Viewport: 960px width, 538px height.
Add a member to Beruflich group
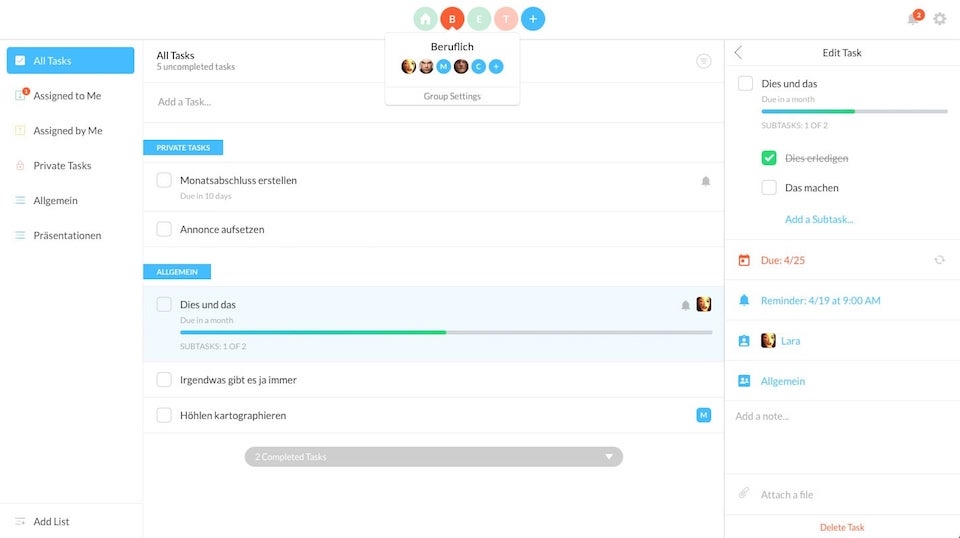pyautogui.click(x=497, y=66)
